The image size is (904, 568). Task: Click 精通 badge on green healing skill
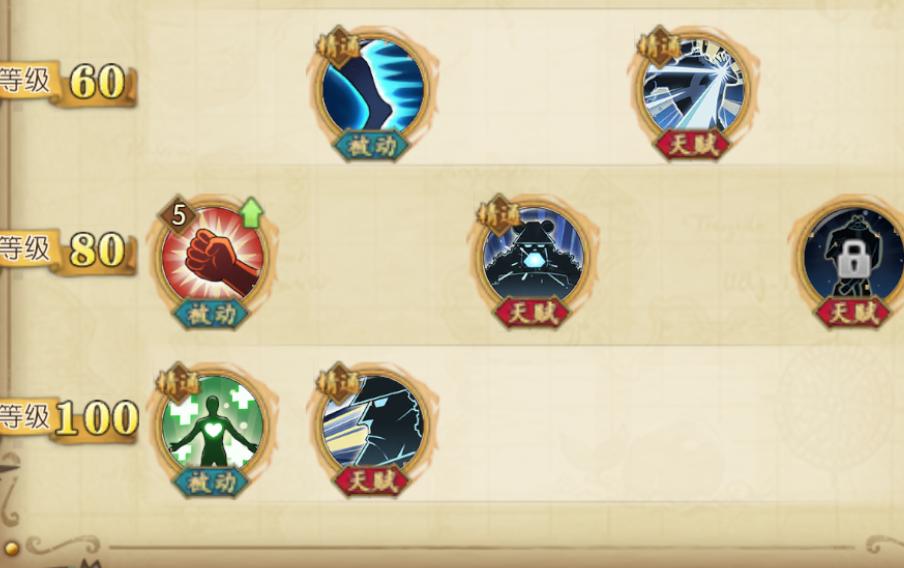pyautogui.click(x=178, y=383)
